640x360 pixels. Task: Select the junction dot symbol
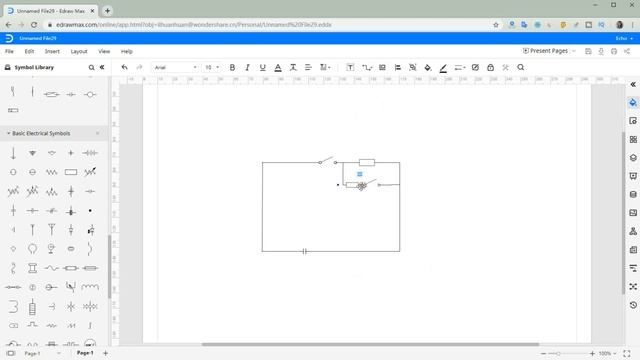point(90,211)
